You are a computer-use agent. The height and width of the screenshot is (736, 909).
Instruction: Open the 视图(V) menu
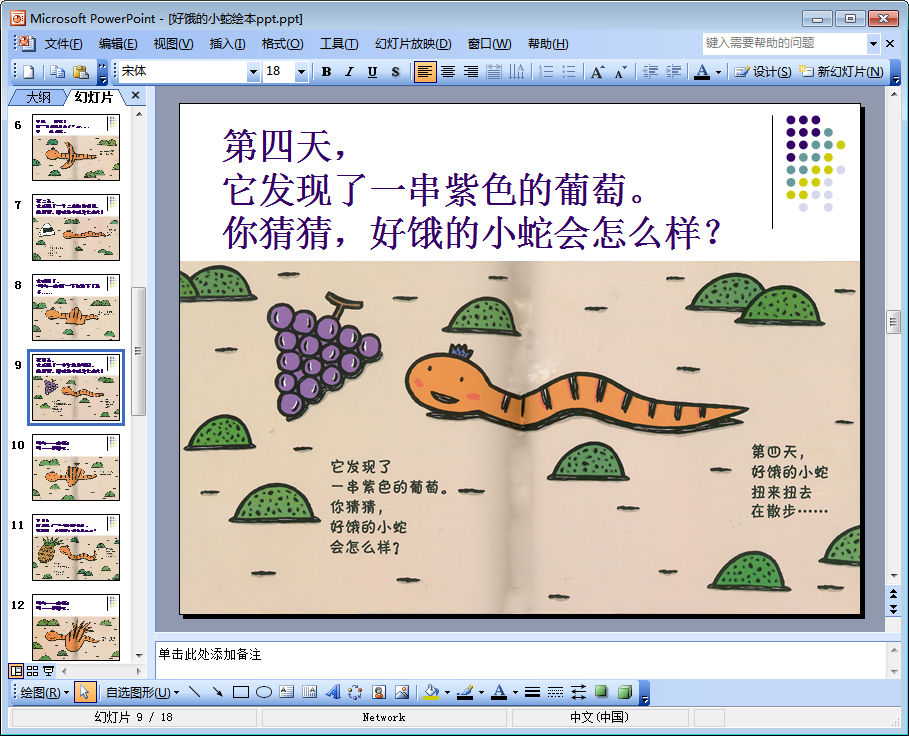[173, 43]
